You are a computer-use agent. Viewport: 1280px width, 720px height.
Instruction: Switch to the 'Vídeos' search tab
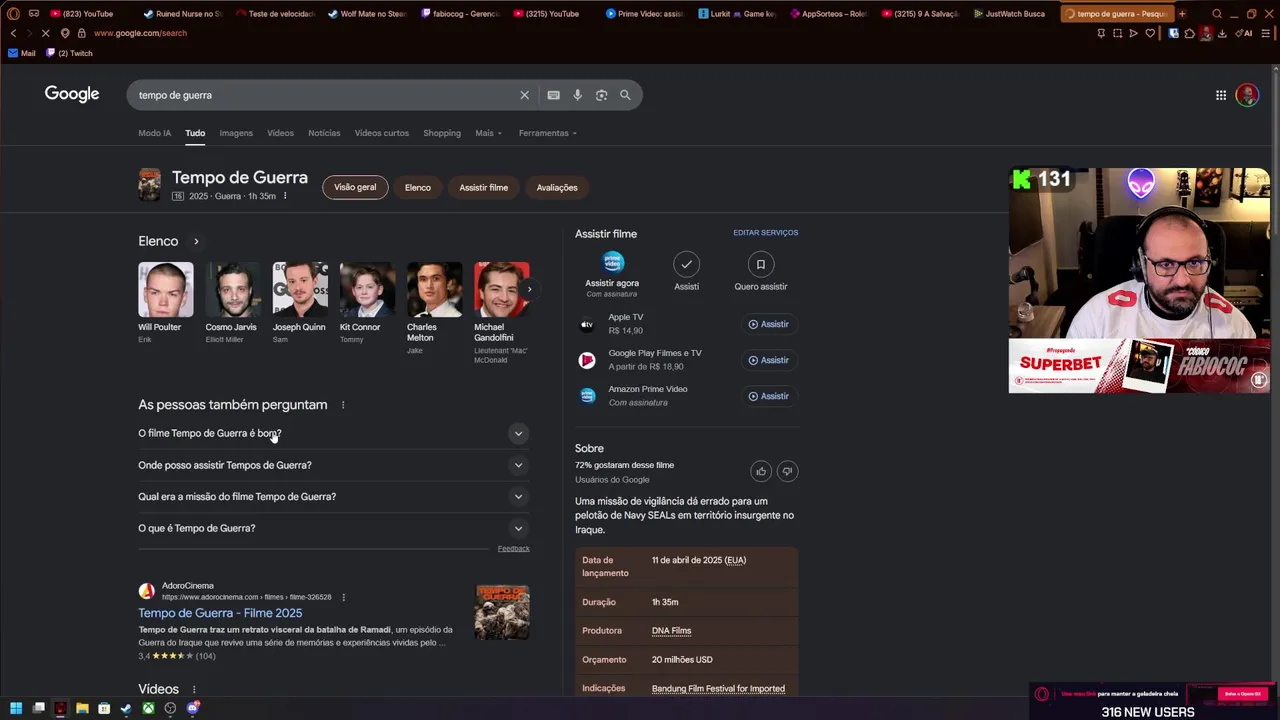point(280,133)
